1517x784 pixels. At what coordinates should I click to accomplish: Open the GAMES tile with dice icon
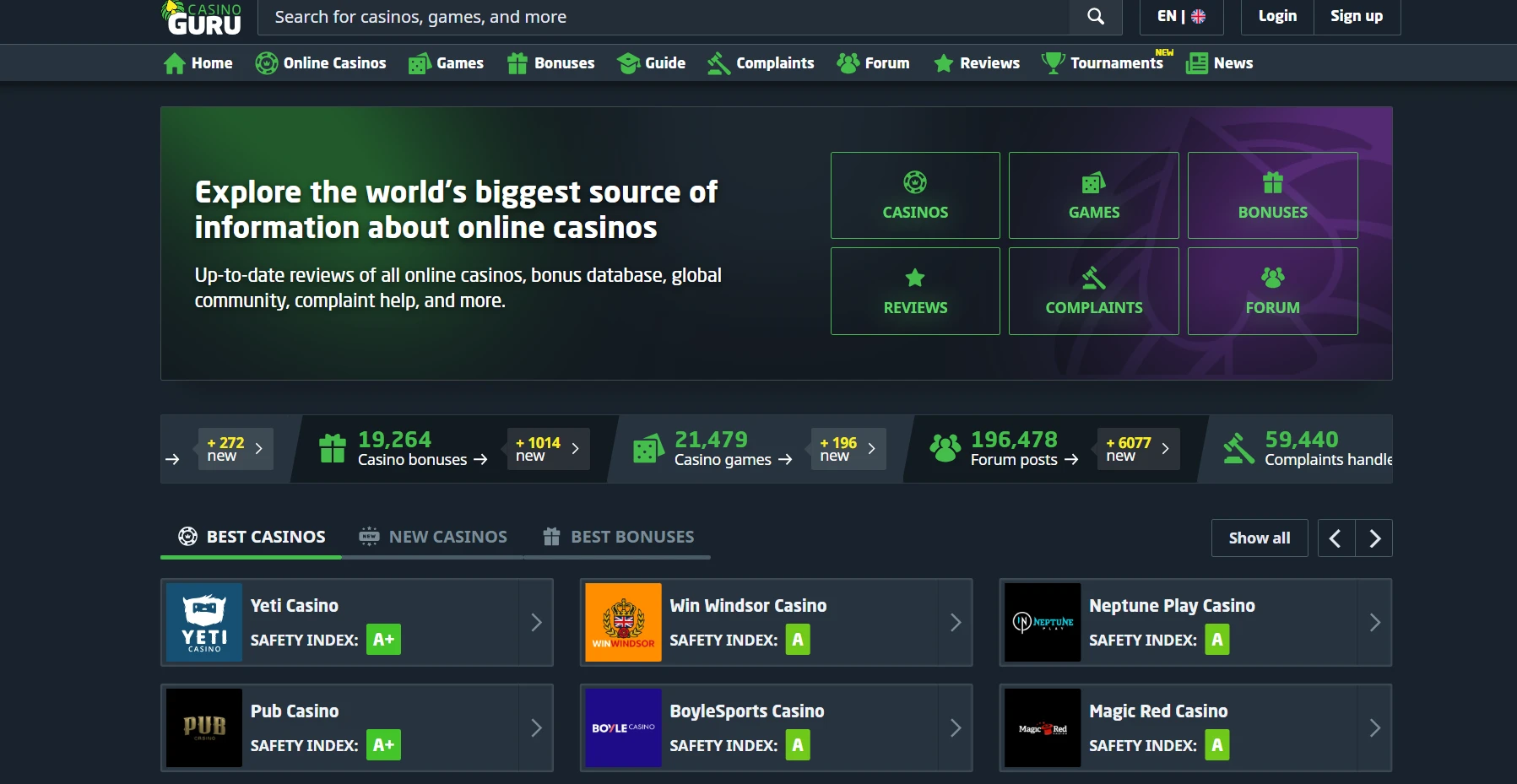pyautogui.click(x=1093, y=196)
